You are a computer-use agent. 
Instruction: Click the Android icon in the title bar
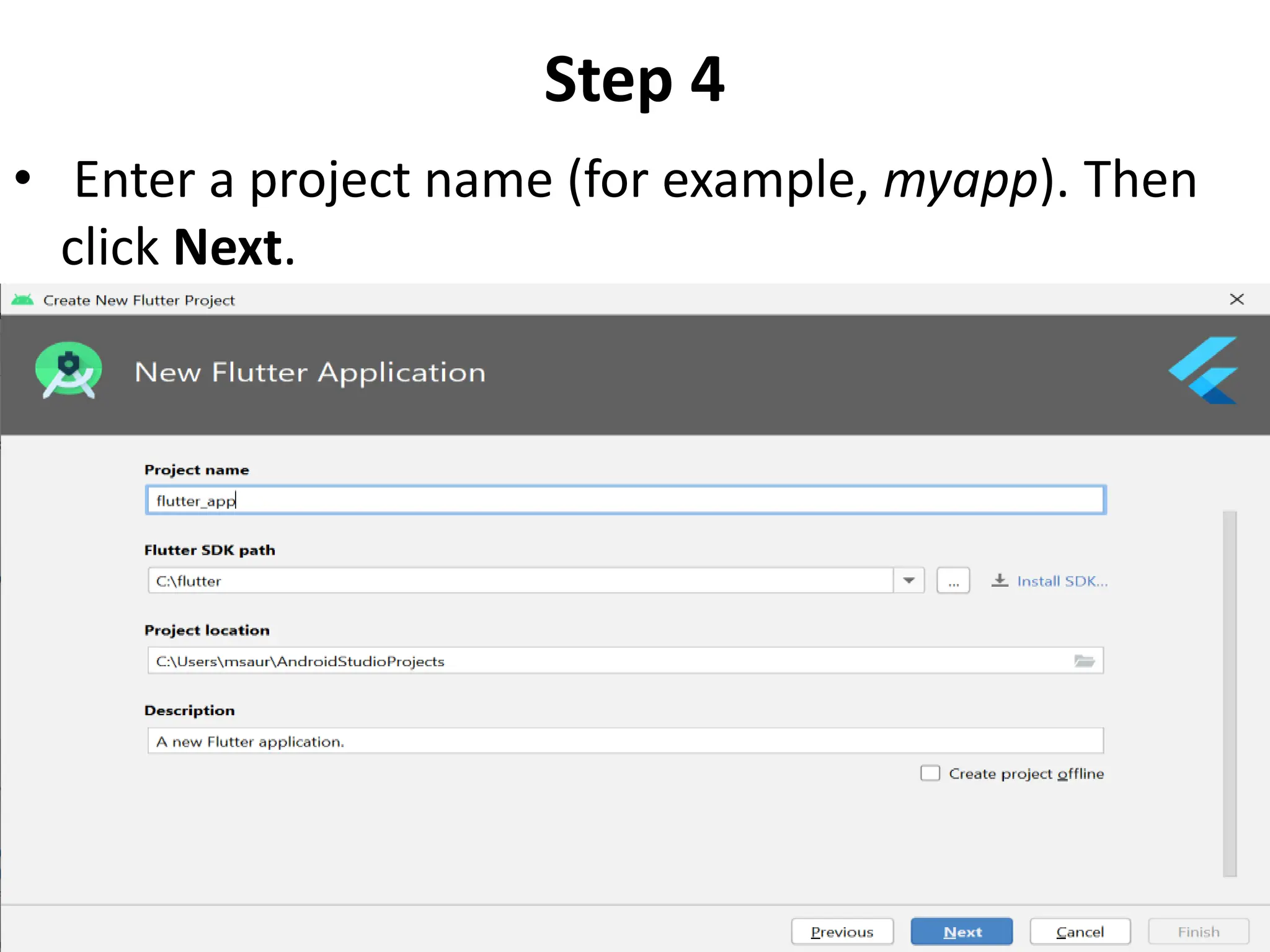[x=22, y=300]
